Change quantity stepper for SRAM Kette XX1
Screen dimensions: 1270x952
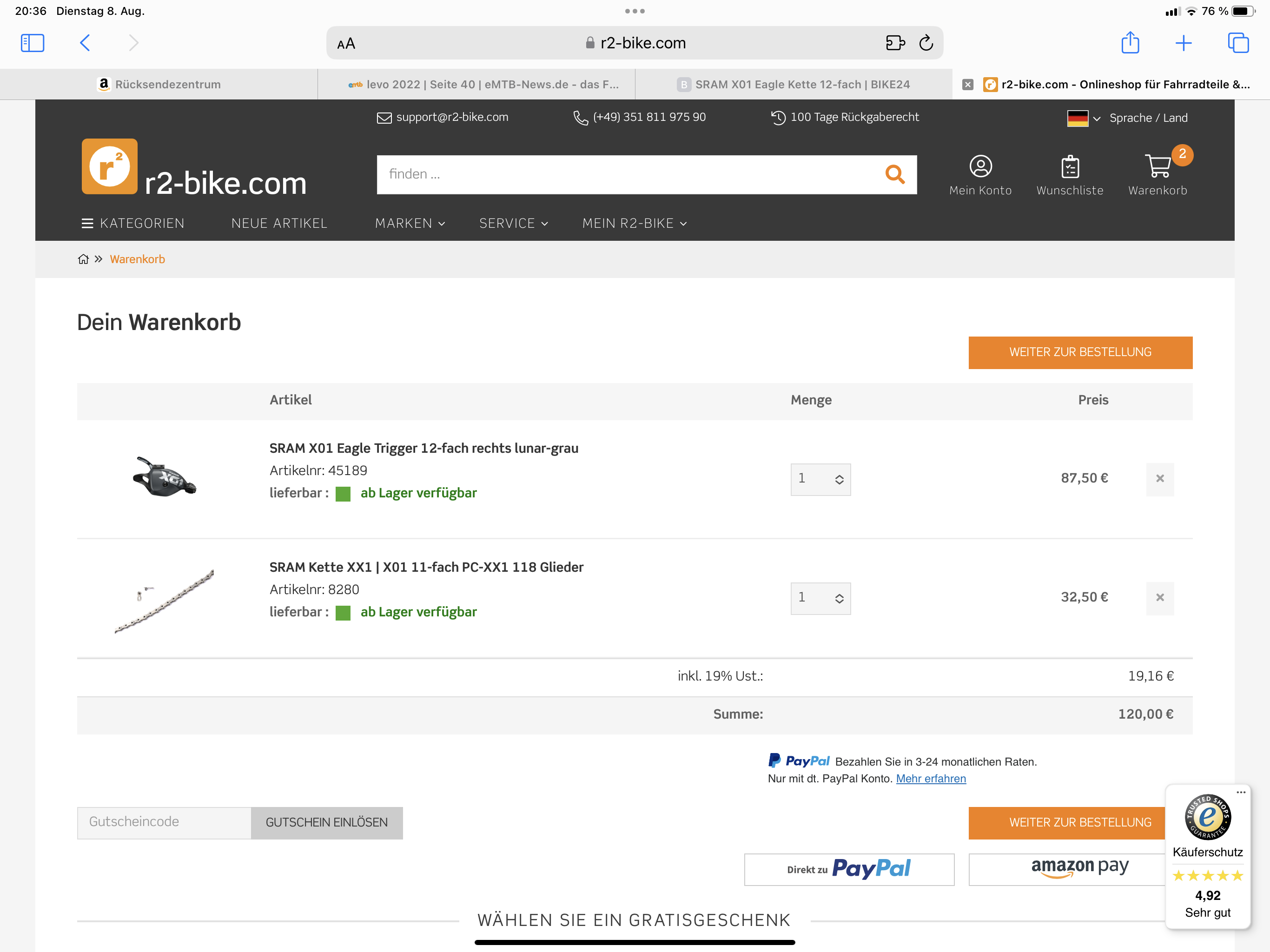point(839,598)
